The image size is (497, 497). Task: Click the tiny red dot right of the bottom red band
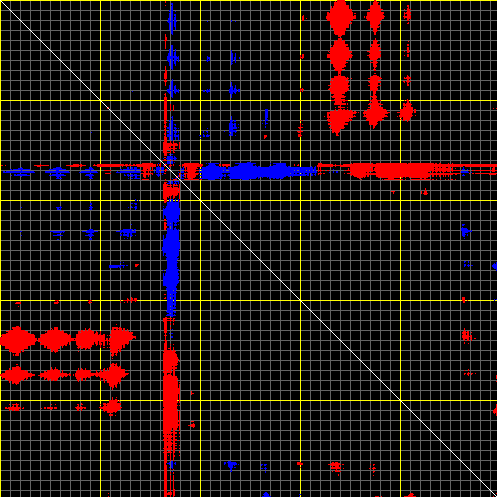[x=192, y=425]
